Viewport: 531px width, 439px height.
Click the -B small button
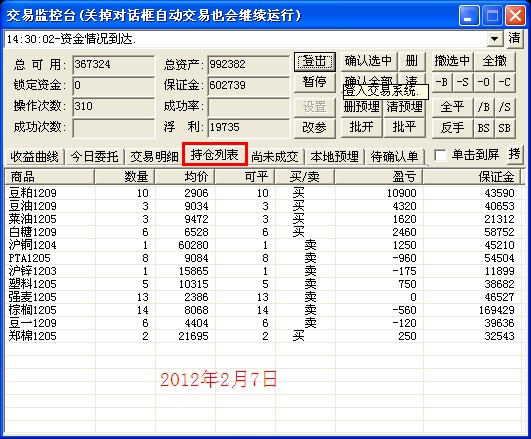pos(442,82)
